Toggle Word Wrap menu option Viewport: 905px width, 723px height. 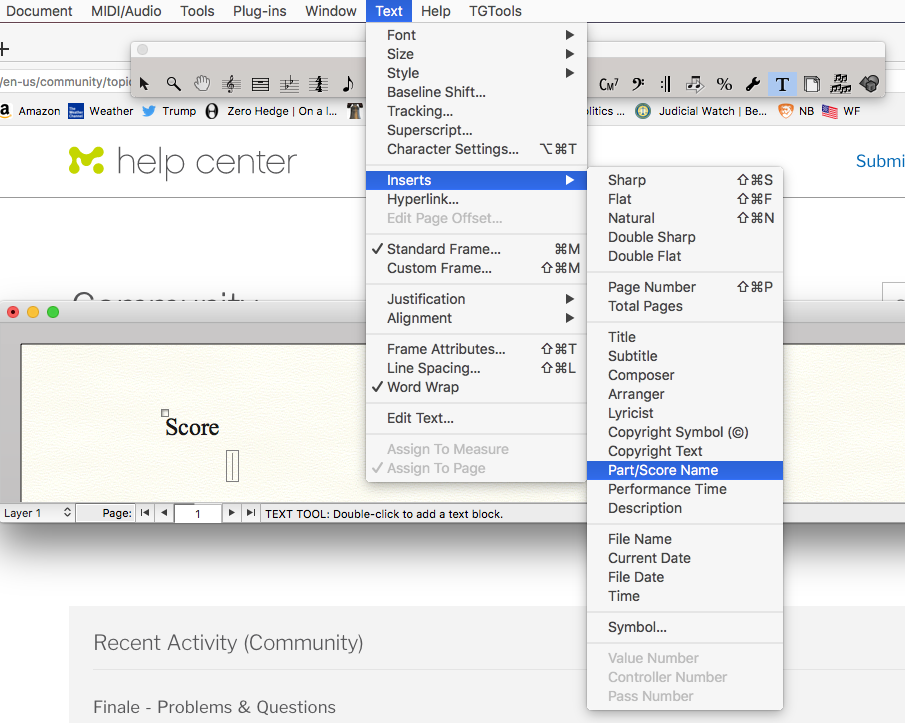[x=423, y=387]
